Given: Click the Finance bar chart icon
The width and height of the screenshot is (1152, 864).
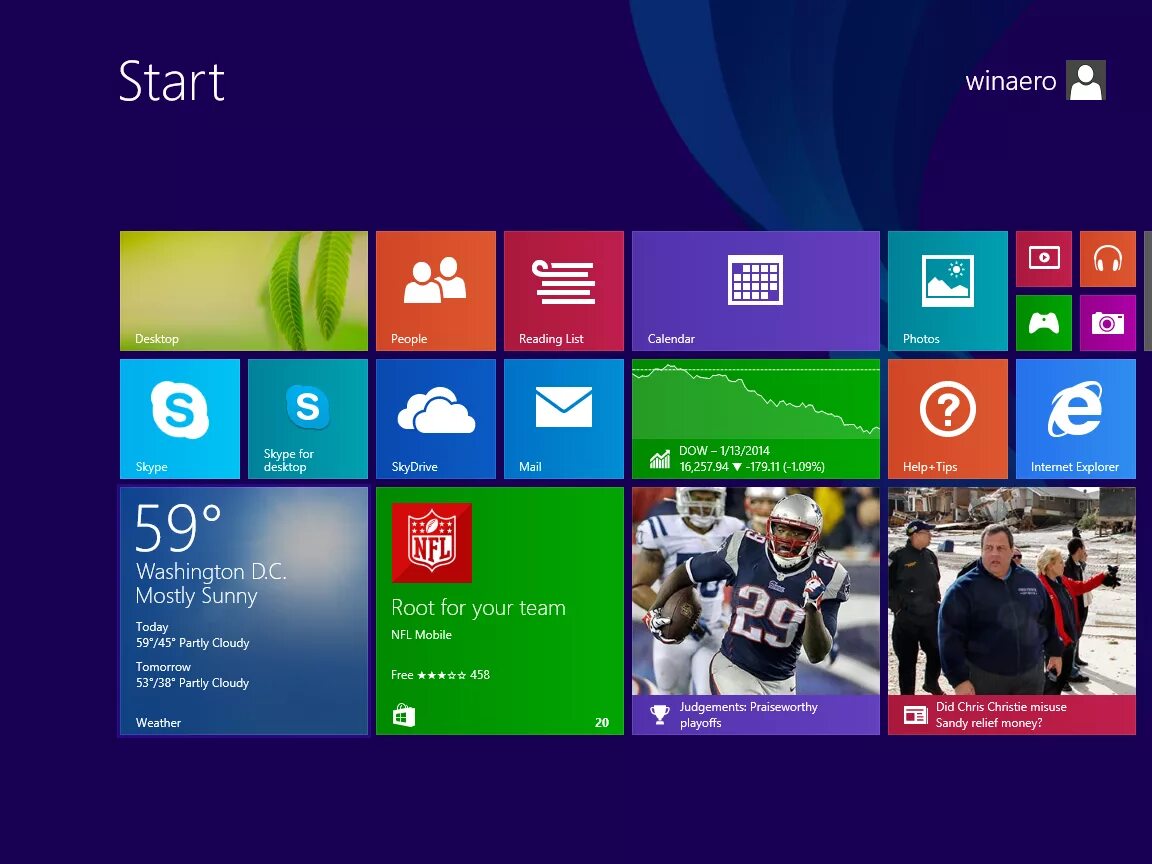Looking at the screenshot, I should coord(660,459).
